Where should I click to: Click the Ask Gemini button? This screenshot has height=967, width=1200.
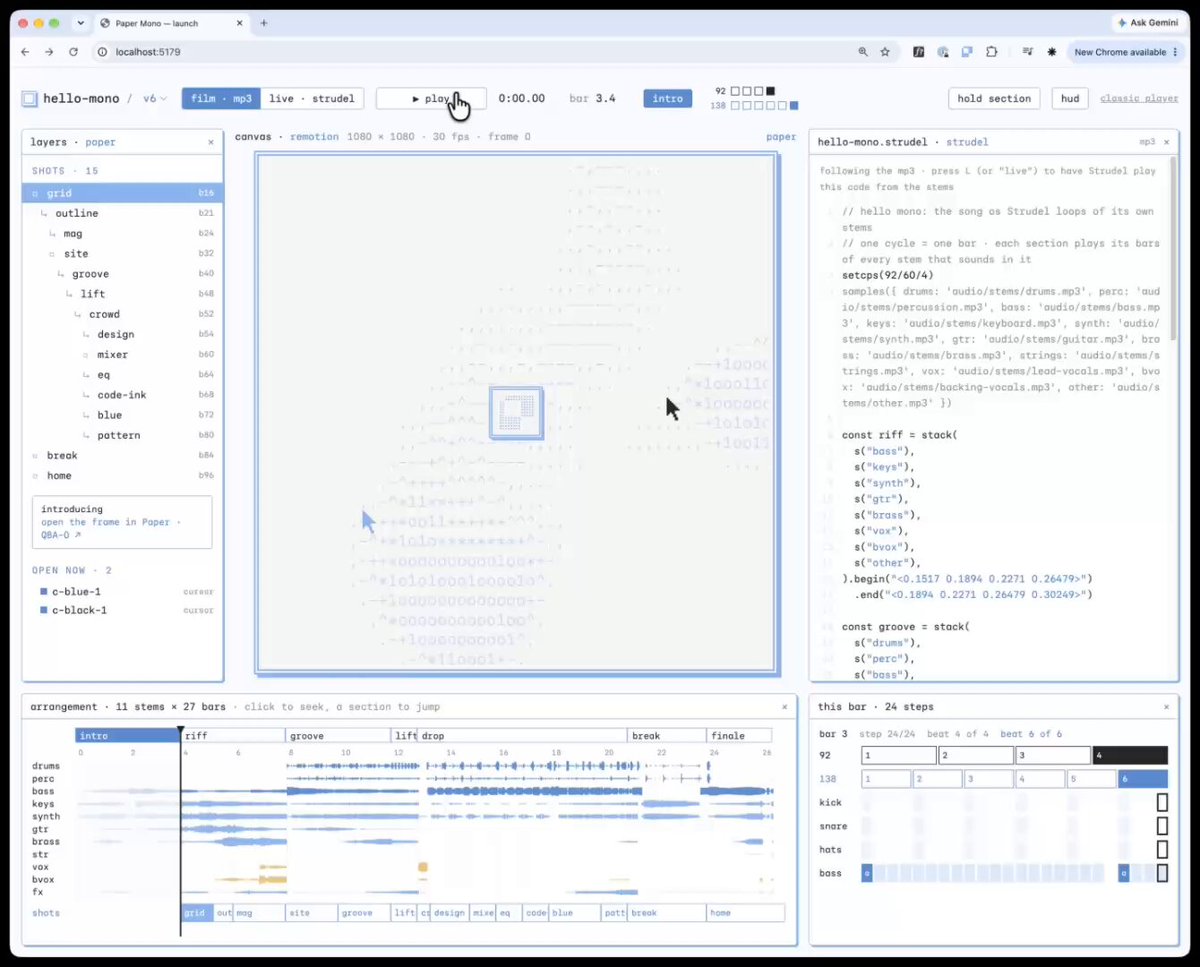coord(1149,23)
